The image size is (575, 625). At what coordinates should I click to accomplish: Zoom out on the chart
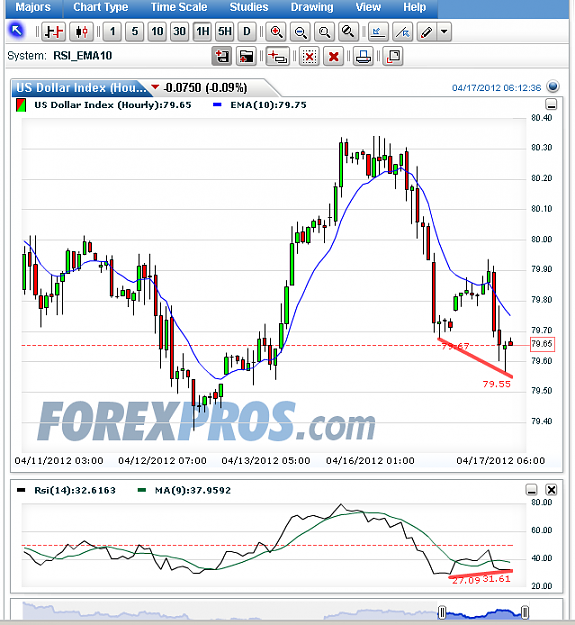pyautogui.click(x=300, y=31)
